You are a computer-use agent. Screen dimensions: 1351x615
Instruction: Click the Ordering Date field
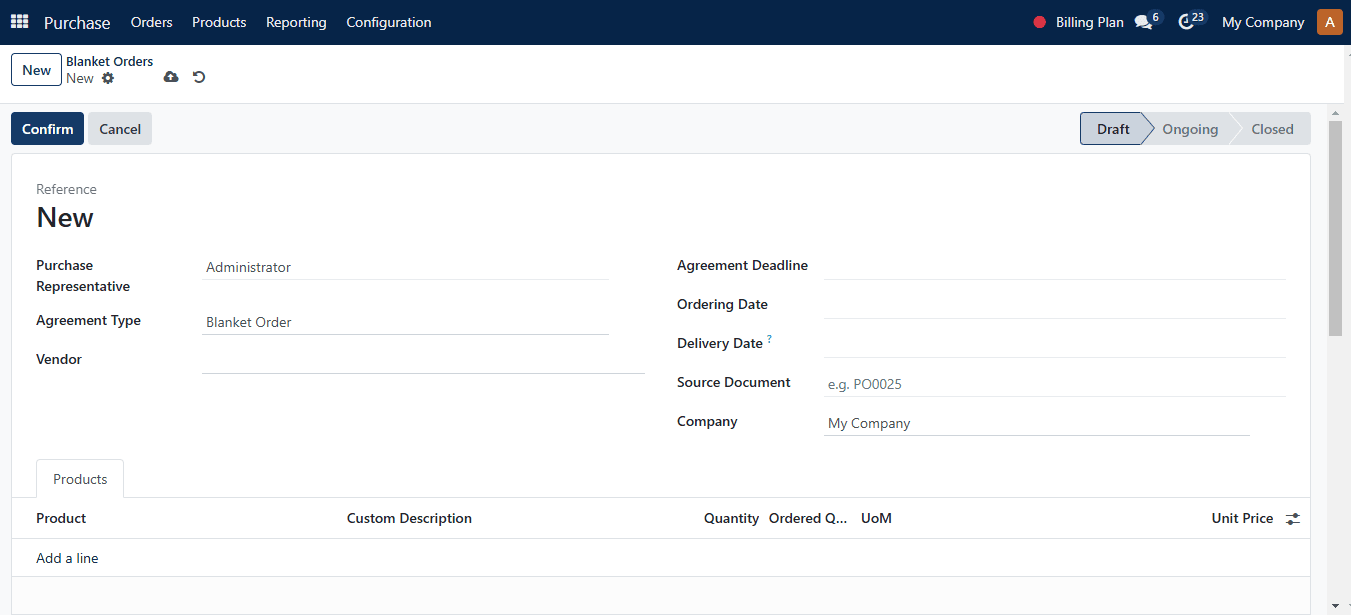[1055, 305]
